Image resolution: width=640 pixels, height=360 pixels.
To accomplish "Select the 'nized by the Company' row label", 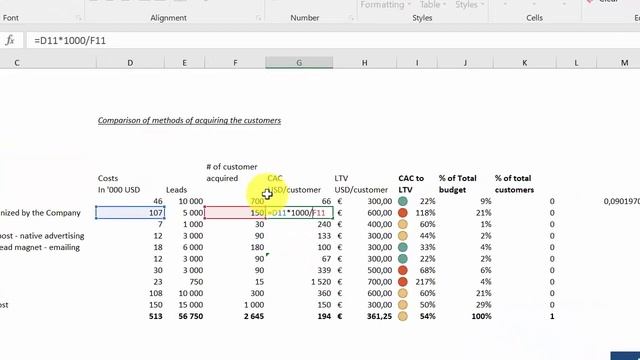I will pos(40,213).
